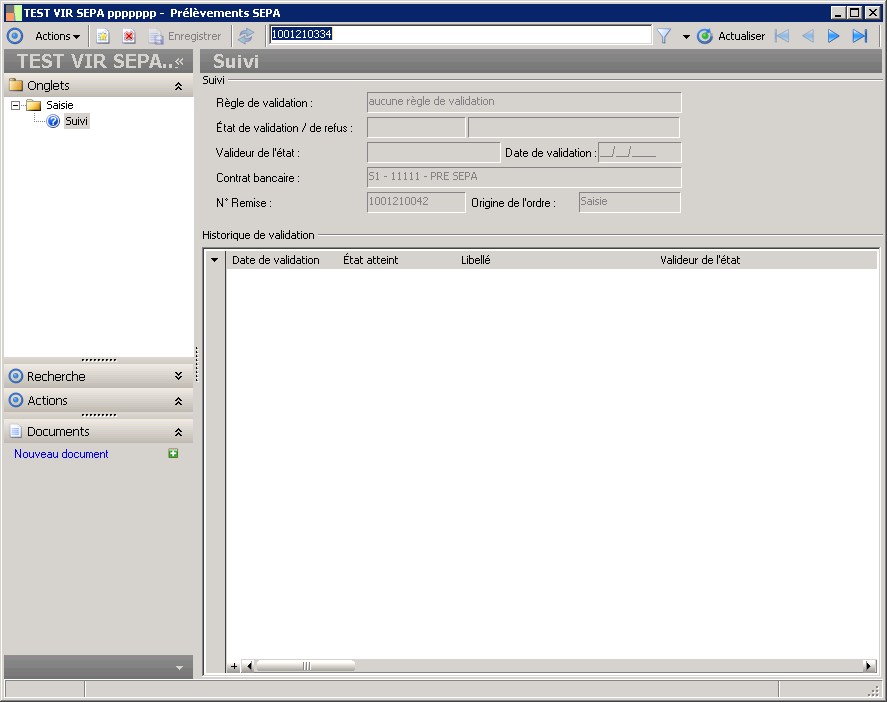Click the filter funnel icon
The height and width of the screenshot is (702, 887).
pyautogui.click(x=664, y=36)
